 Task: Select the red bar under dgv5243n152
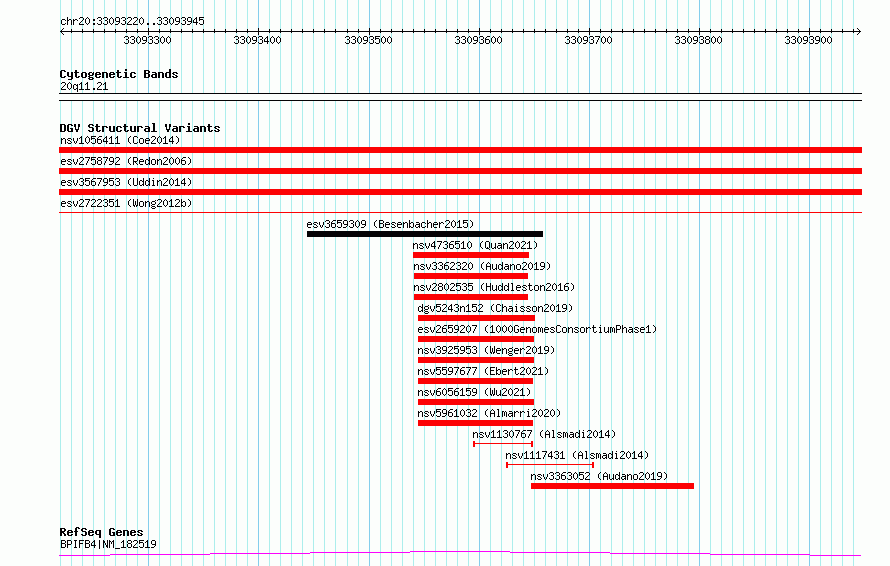pyautogui.click(x=476, y=318)
